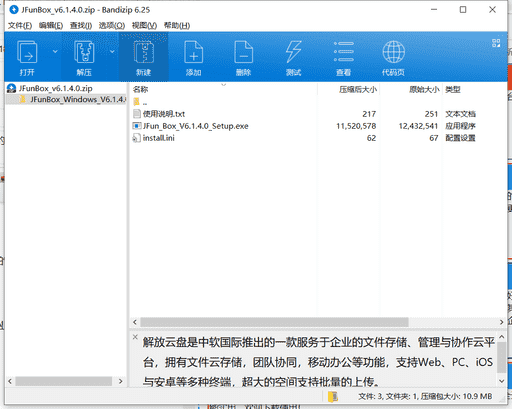Viewport: 512px width, 409px height.
Task: Click the compressed size 11,520,578 cell
Action: point(356,126)
